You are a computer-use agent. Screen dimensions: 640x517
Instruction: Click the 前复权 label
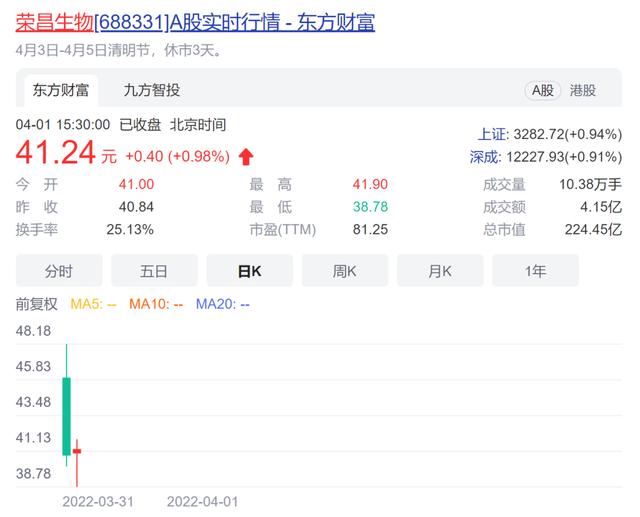pos(37,304)
